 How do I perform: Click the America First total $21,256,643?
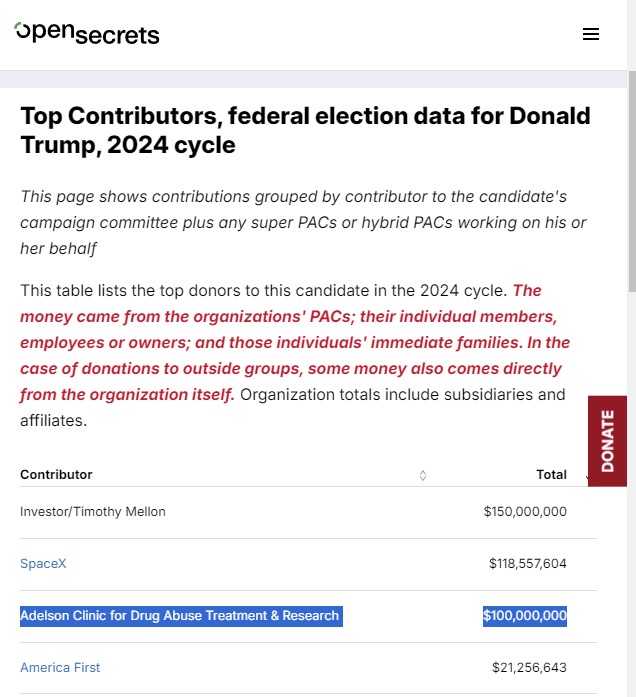tap(529, 668)
